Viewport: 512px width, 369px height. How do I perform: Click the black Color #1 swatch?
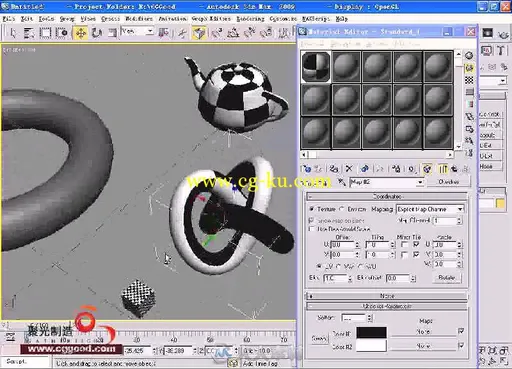[x=371, y=333]
